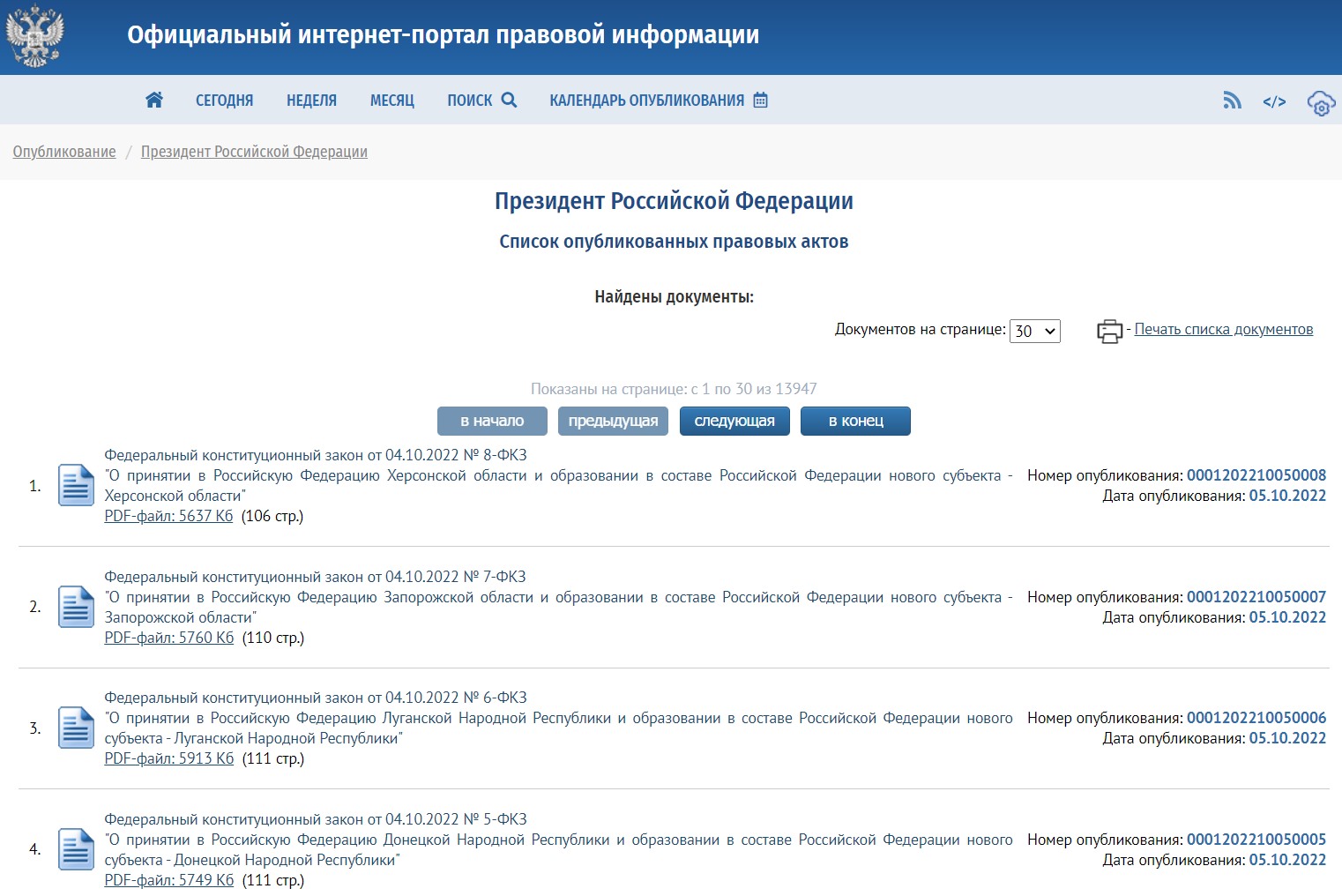Screen dimensions: 1342x896
Task: Download PDF-файл: 5913 Кб
Action: (169, 758)
